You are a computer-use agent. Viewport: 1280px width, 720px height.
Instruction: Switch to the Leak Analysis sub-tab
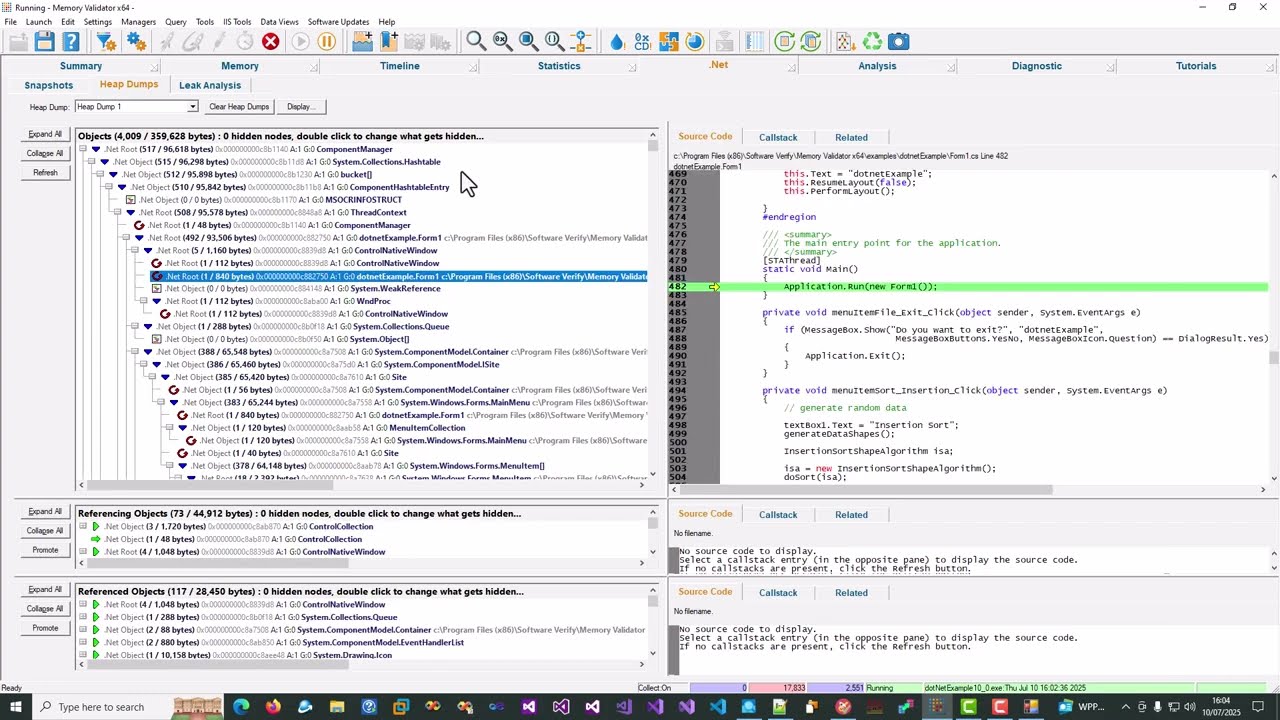[x=210, y=85]
